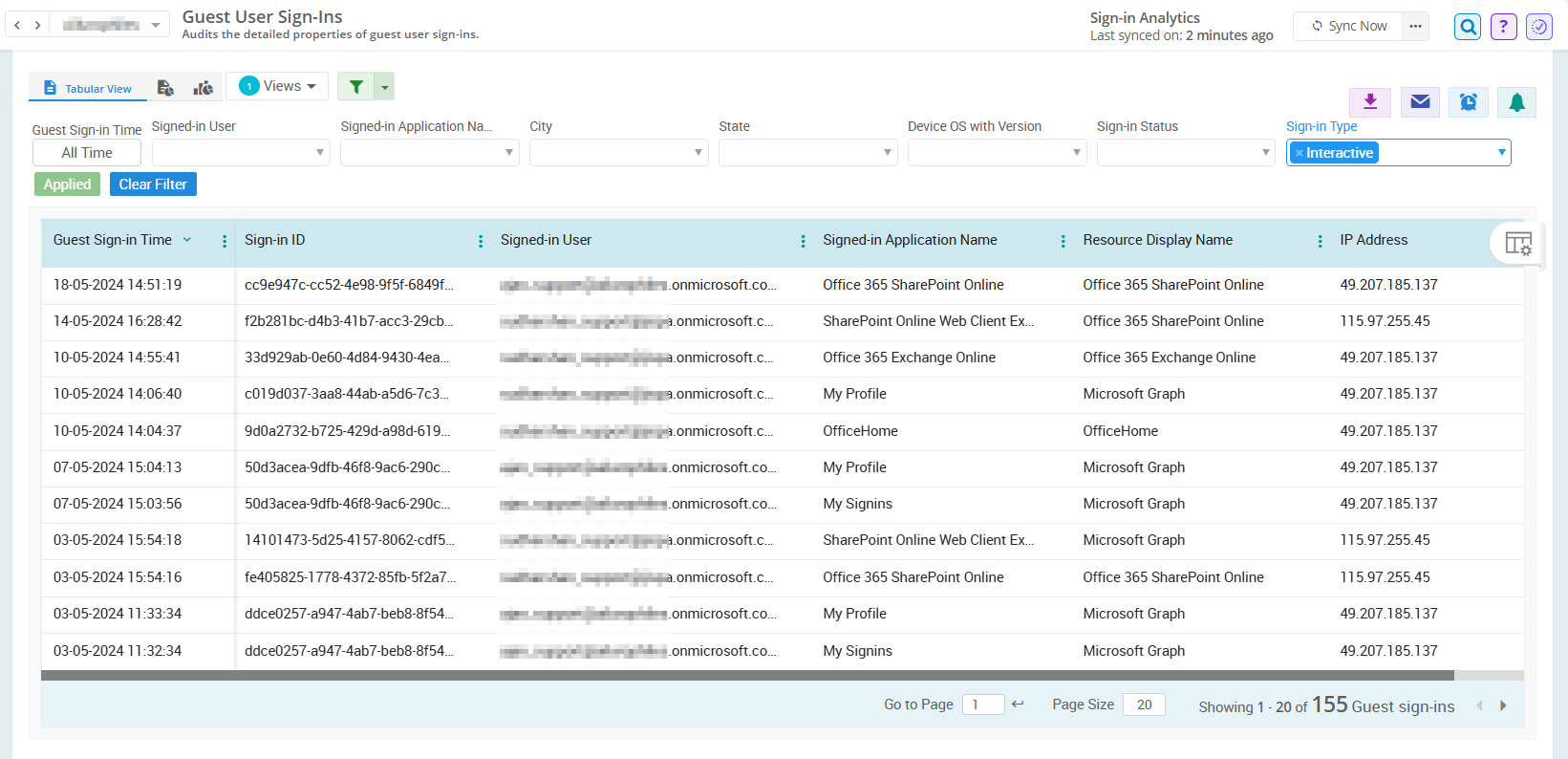Select the Tabular View tab
The image size is (1568, 759).
click(x=88, y=88)
